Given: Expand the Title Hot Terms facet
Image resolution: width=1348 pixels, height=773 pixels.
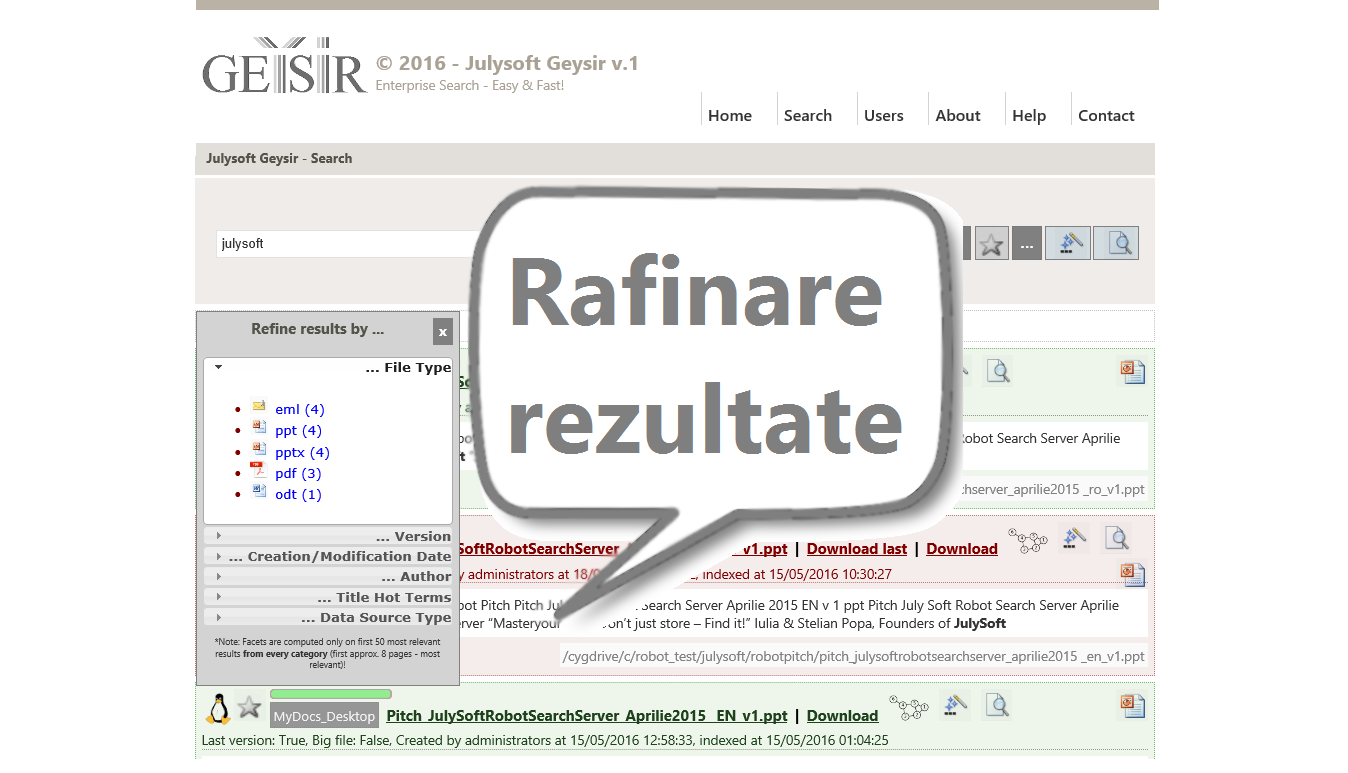Looking at the screenshot, I should pos(328,597).
